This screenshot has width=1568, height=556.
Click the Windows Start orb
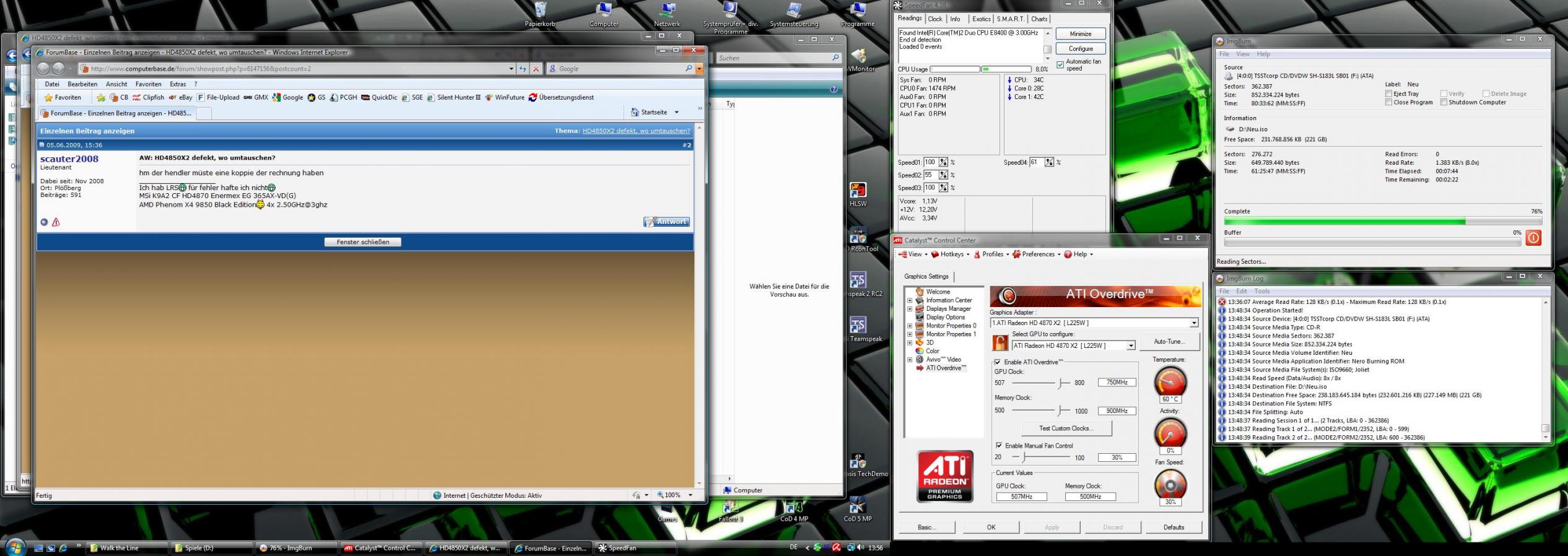click(15, 547)
